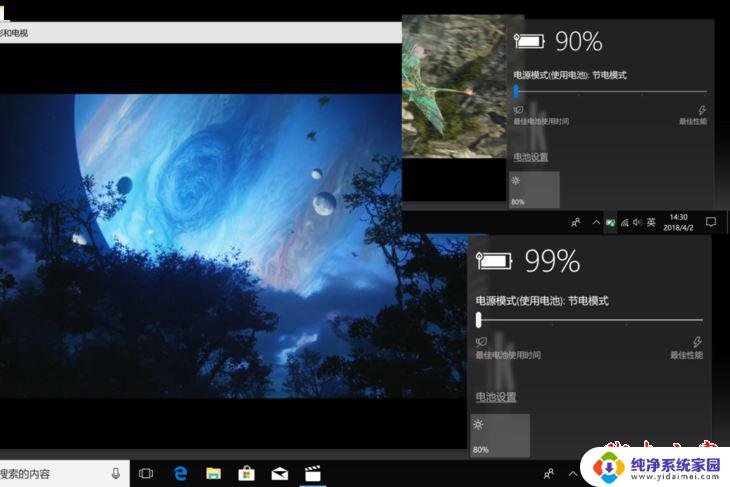
Task: Open 电池设置 link in 99% battery panel
Action: pyautogui.click(x=496, y=397)
